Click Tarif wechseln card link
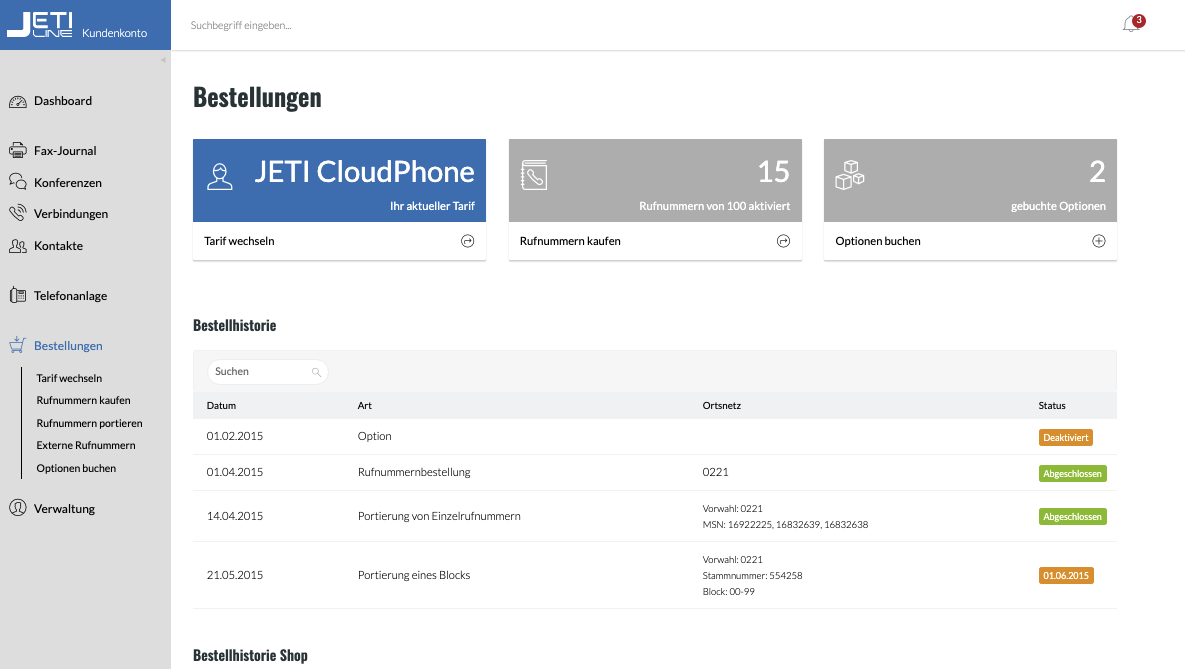This screenshot has height=669, width=1185. point(239,241)
